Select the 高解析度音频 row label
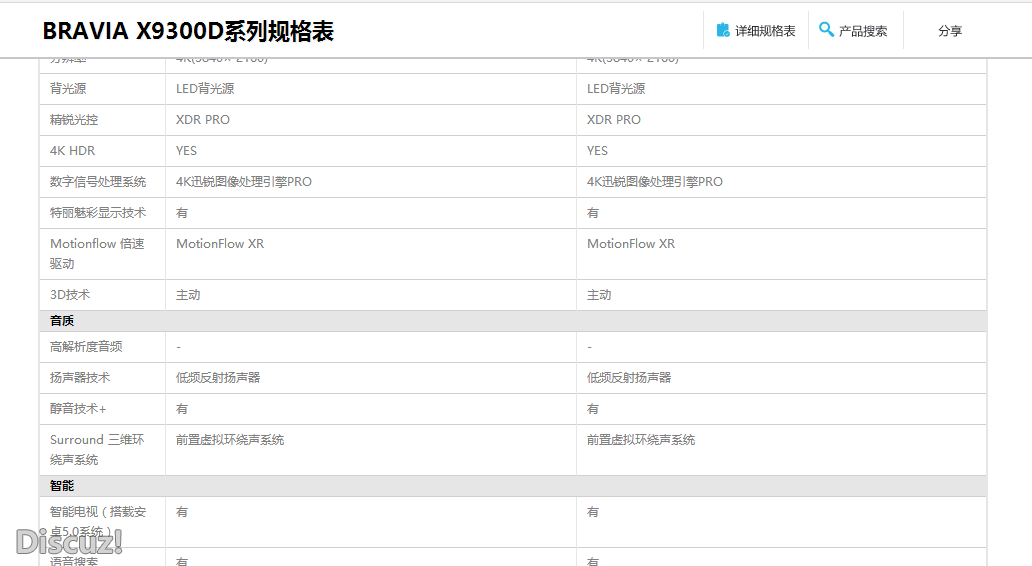The image size is (1032, 566). coord(86,347)
